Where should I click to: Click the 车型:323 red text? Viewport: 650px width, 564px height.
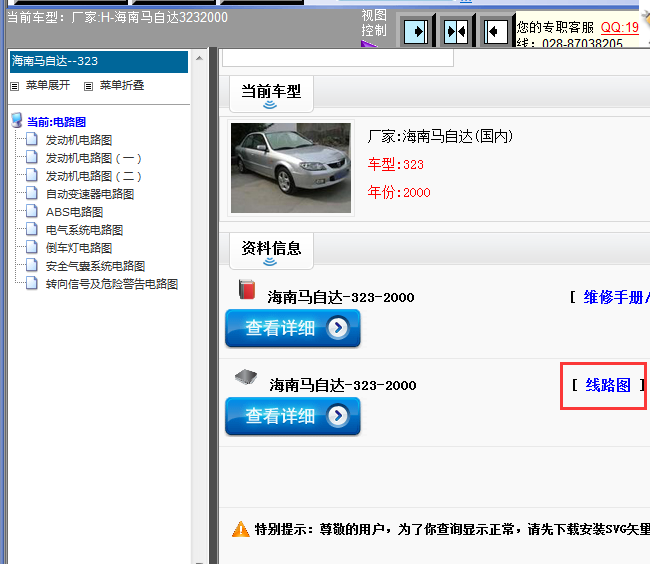coord(395,165)
